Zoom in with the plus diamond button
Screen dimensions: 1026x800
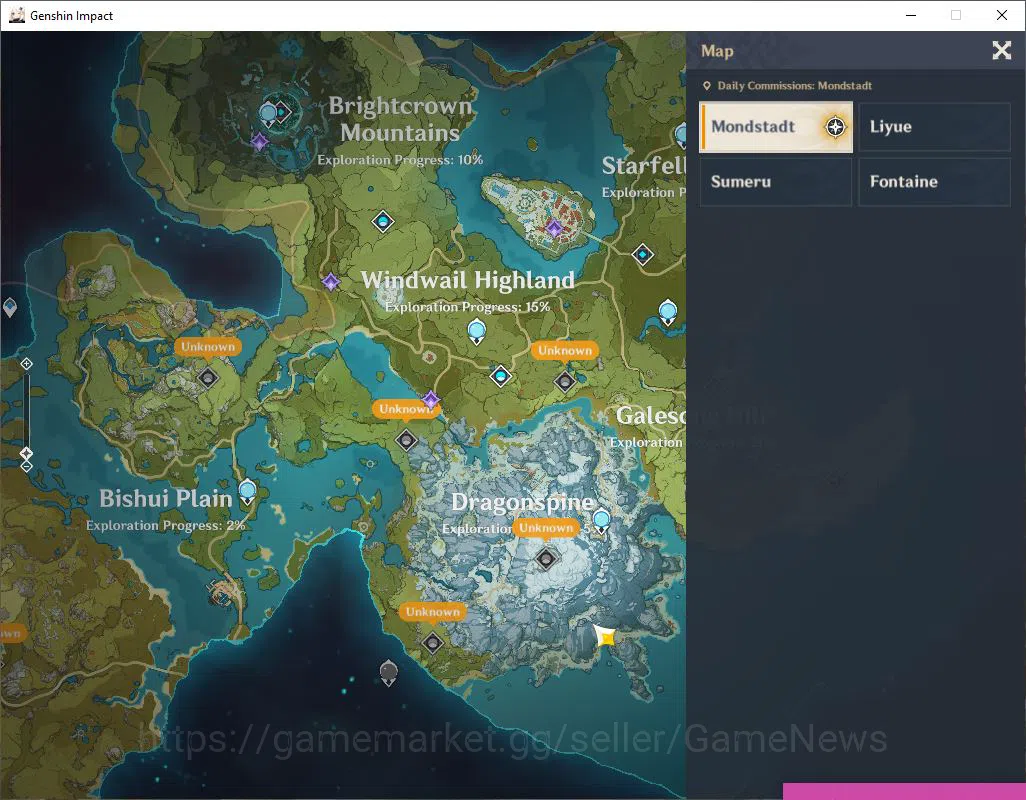[26, 364]
